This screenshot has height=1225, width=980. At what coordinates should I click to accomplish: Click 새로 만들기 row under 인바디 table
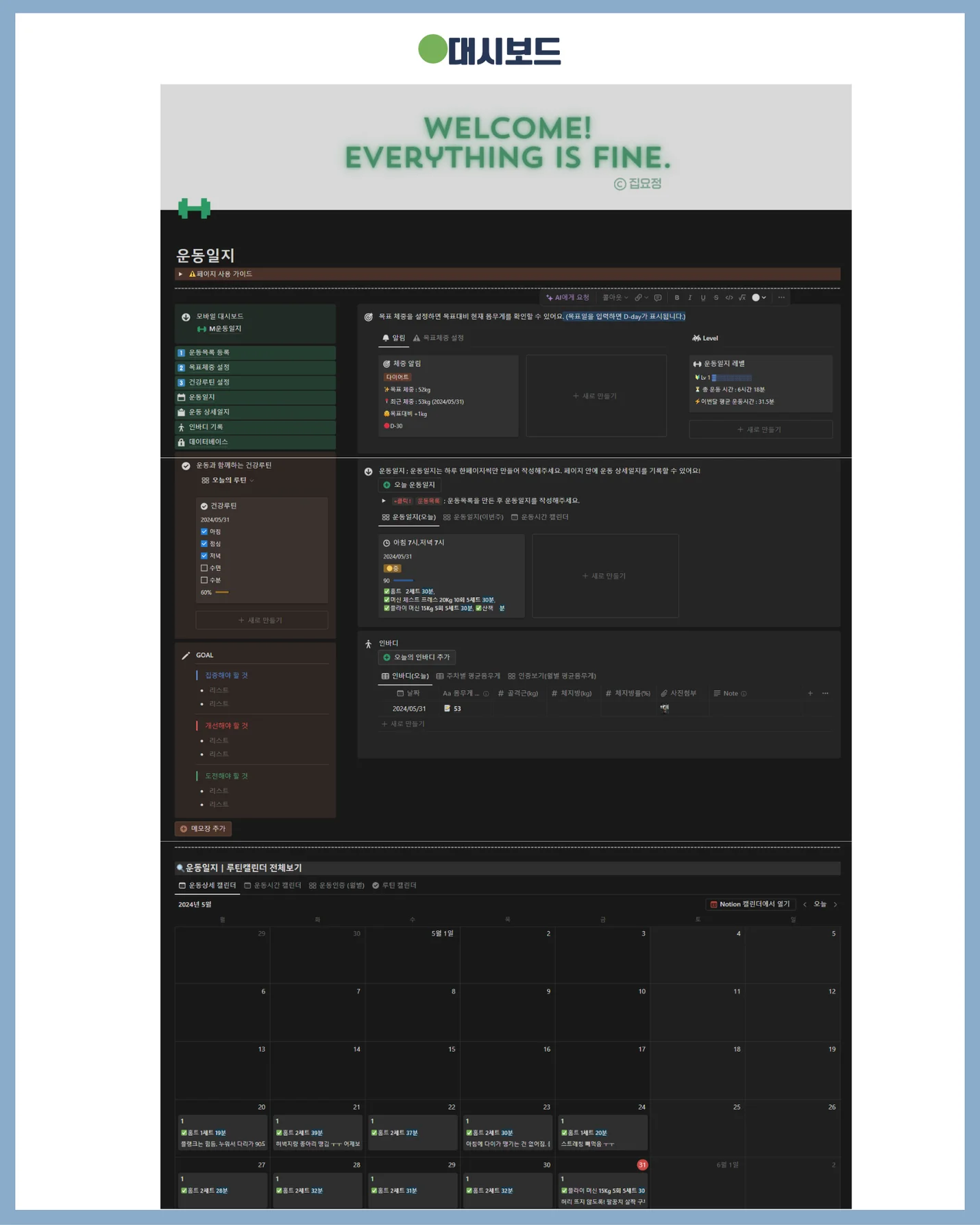pyautogui.click(x=403, y=724)
